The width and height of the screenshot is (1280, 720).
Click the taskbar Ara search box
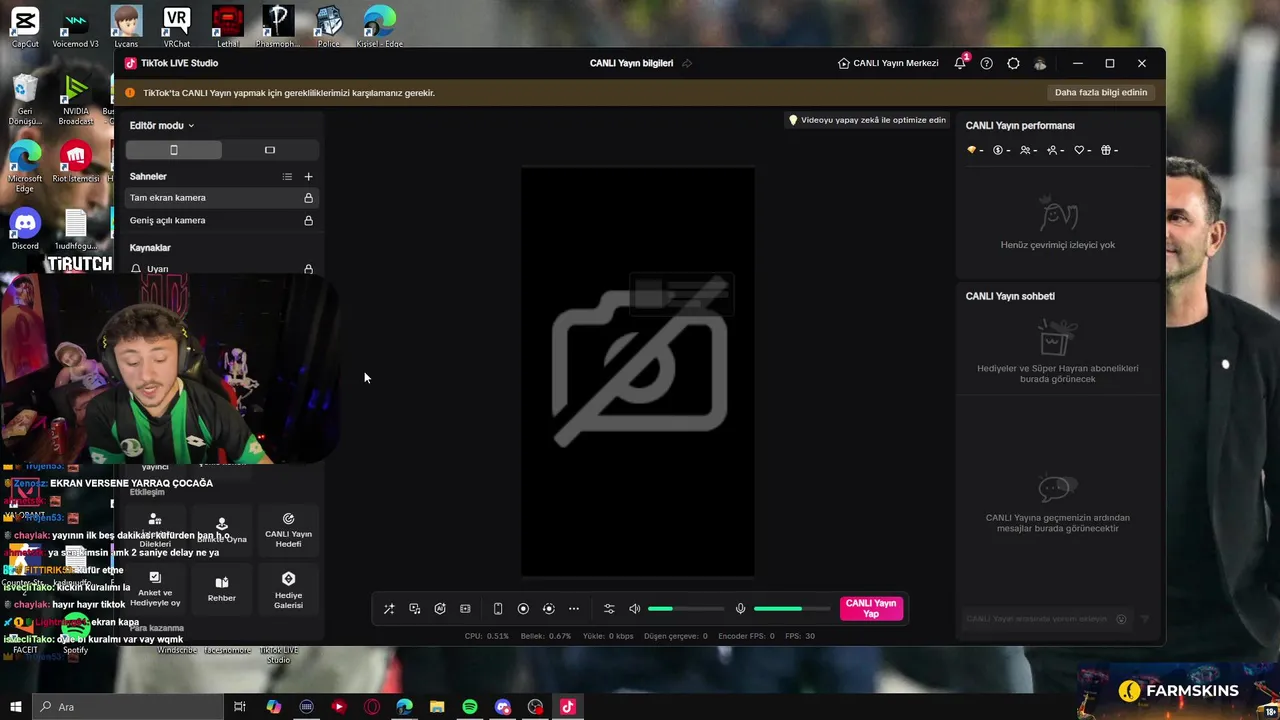[x=128, y=707]
